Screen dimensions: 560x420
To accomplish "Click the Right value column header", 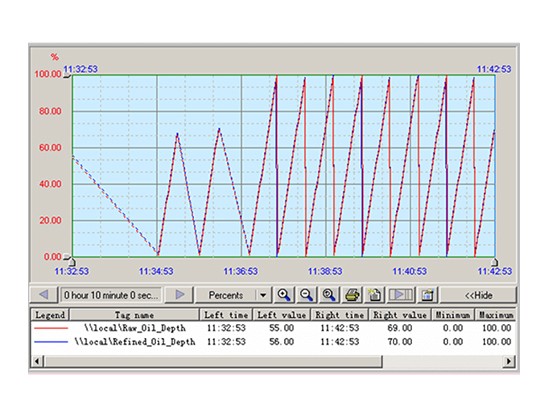I will (x=400, y=315).
